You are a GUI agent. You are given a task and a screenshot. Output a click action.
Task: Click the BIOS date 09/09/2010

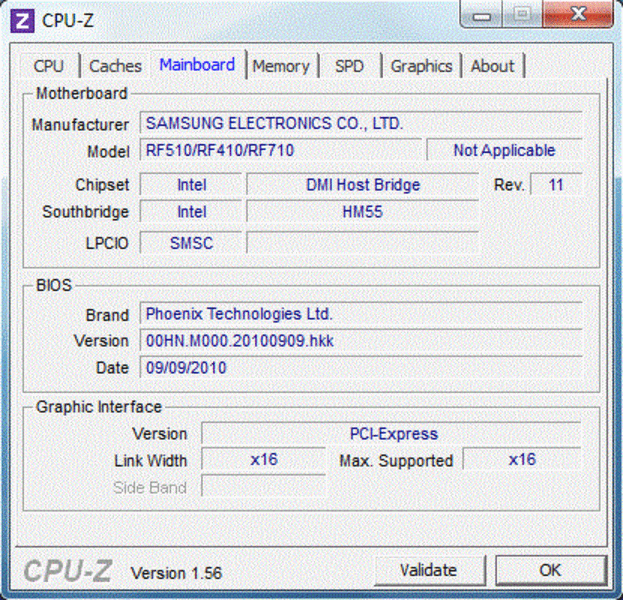[361, 368]
